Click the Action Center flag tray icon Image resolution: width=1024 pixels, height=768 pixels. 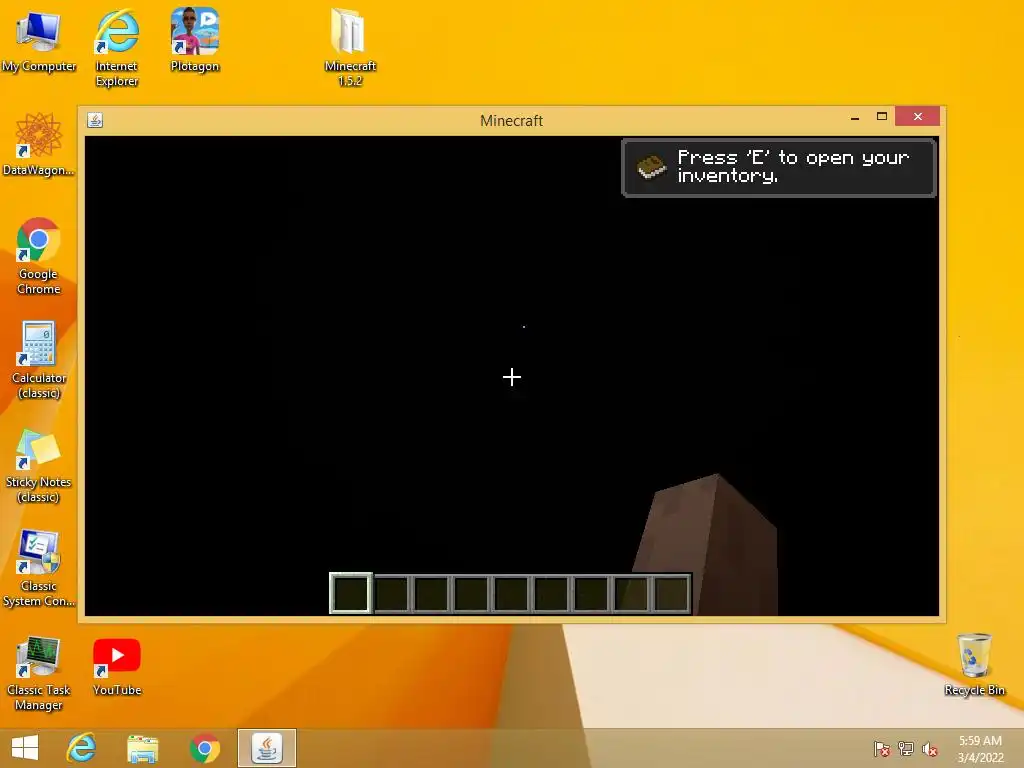coord(882,748)
